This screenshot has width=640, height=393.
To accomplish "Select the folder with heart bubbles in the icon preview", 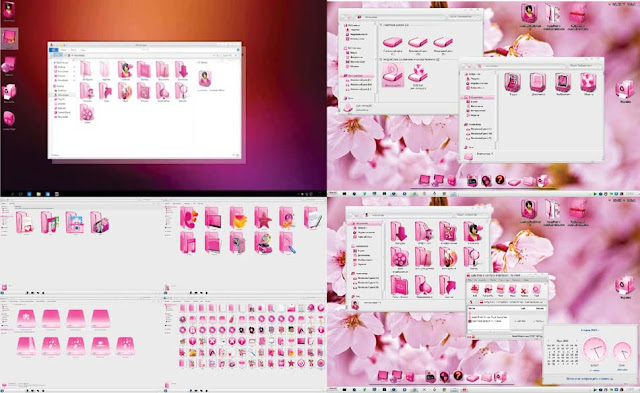I will pos(188,218).
